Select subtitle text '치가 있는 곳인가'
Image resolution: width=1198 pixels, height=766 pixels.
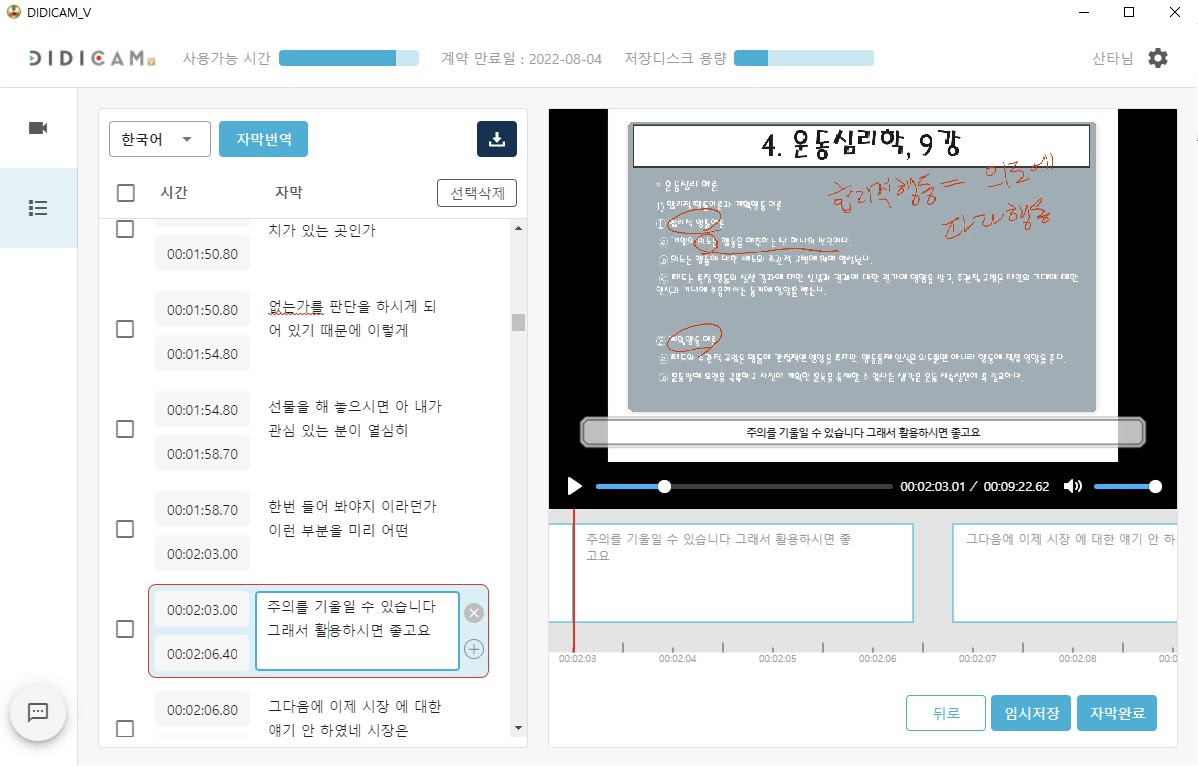[x=322, y=230]
